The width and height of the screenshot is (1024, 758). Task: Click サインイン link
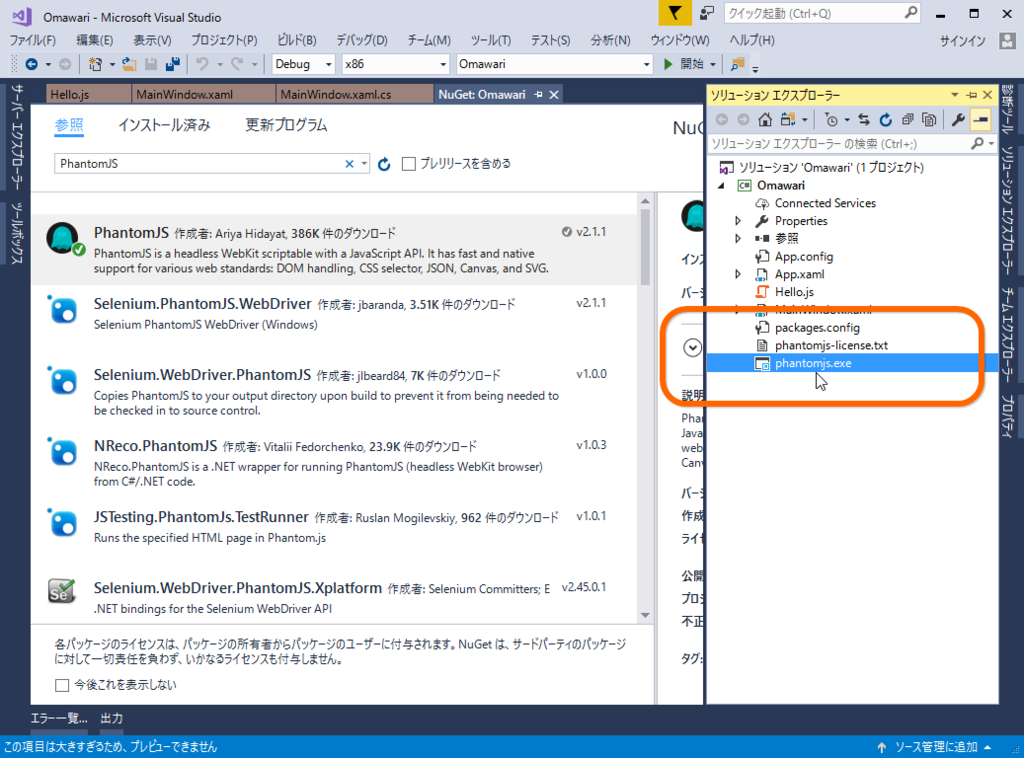[963, 40]
